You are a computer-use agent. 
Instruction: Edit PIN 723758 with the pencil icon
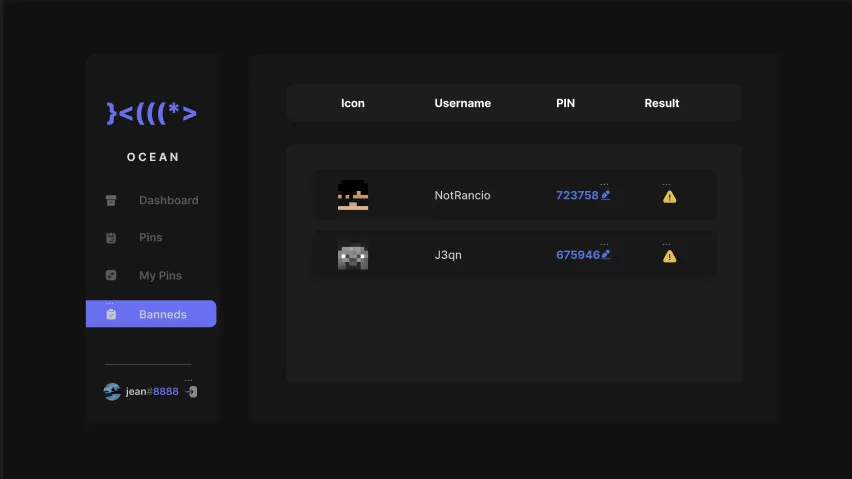pyautogui.click(x=606, y=195)
